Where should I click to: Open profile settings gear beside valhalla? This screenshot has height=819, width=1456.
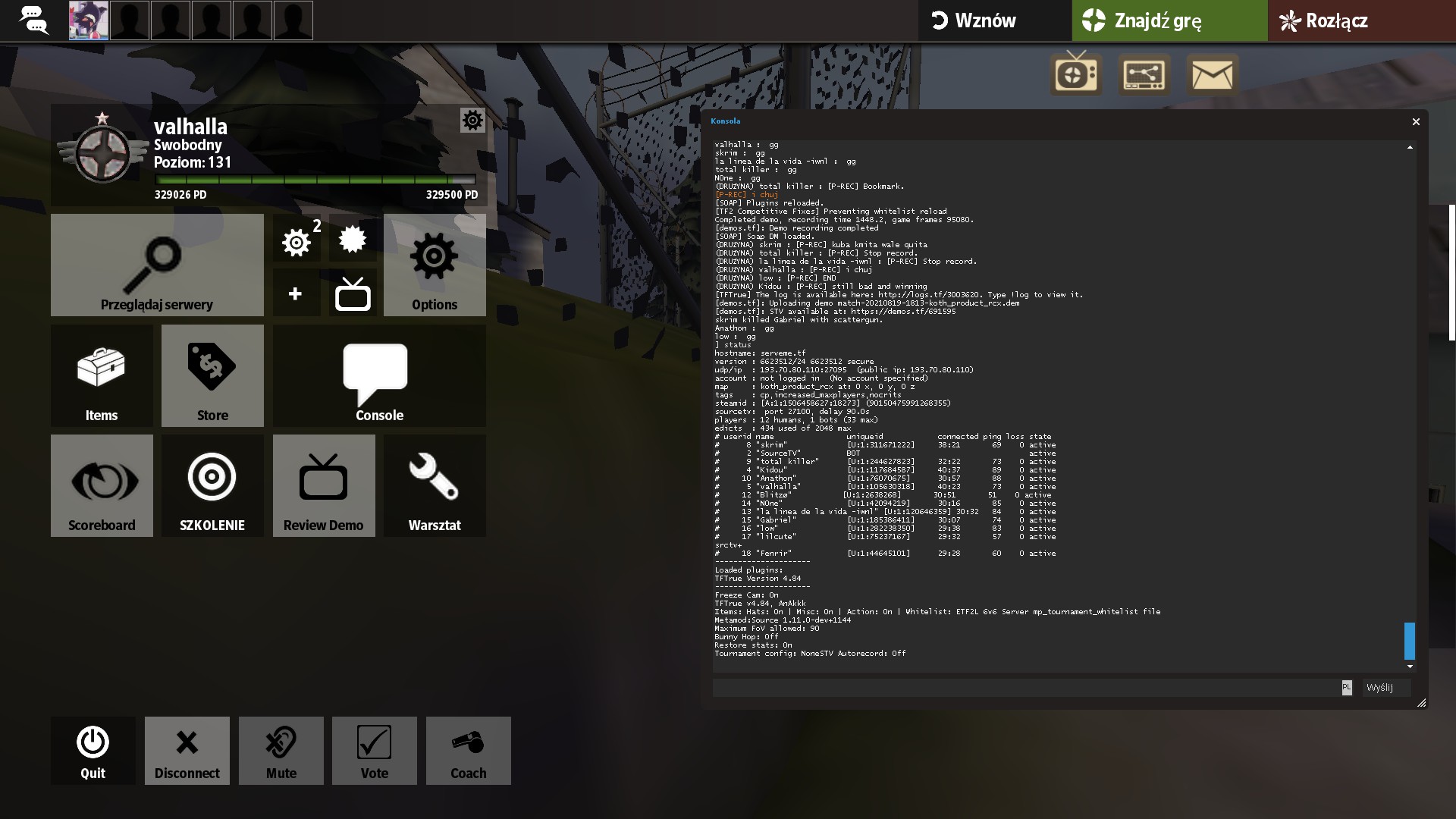pos(472,120)
